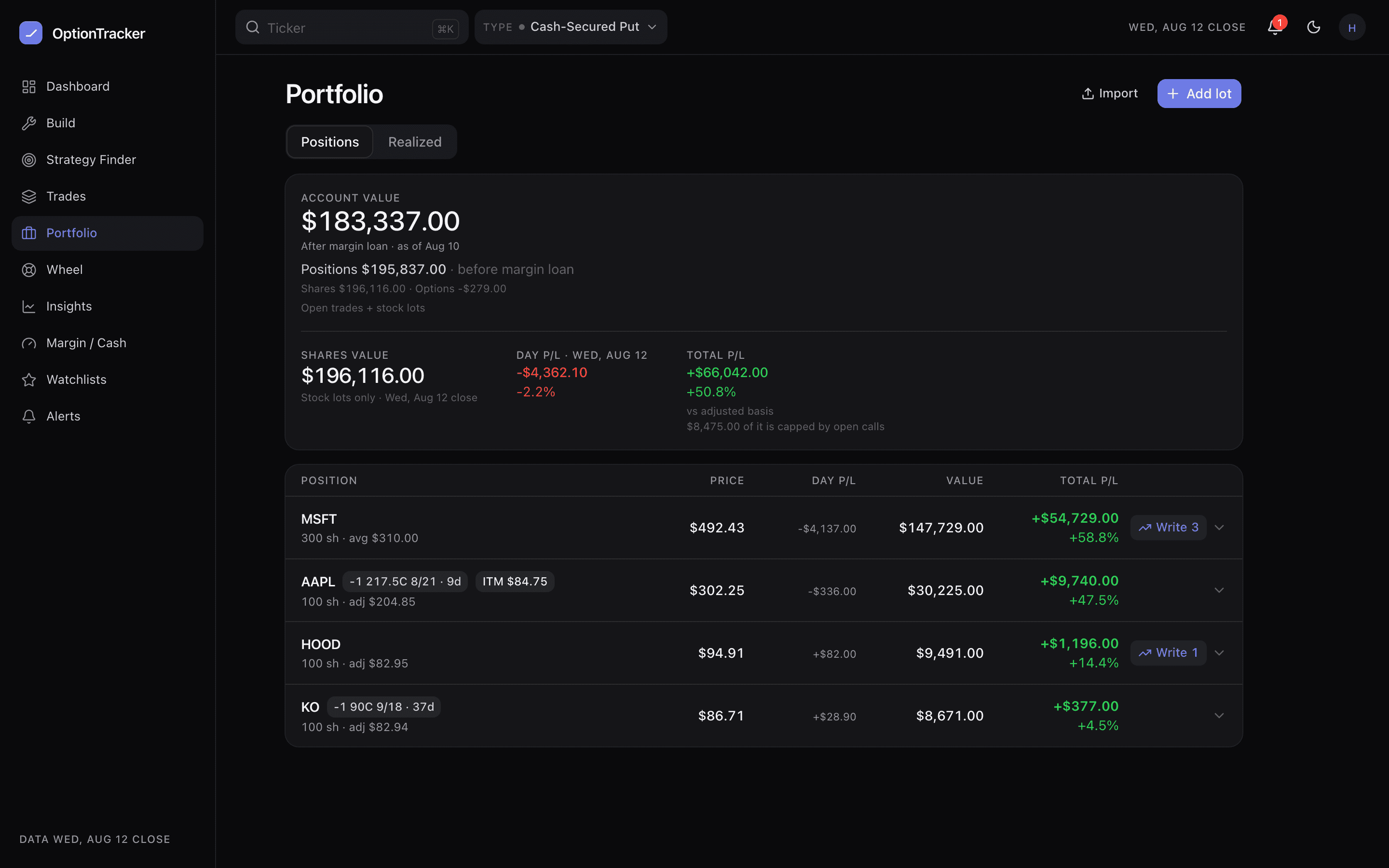Click the ITM $84.75 badge

pos(515,582)
